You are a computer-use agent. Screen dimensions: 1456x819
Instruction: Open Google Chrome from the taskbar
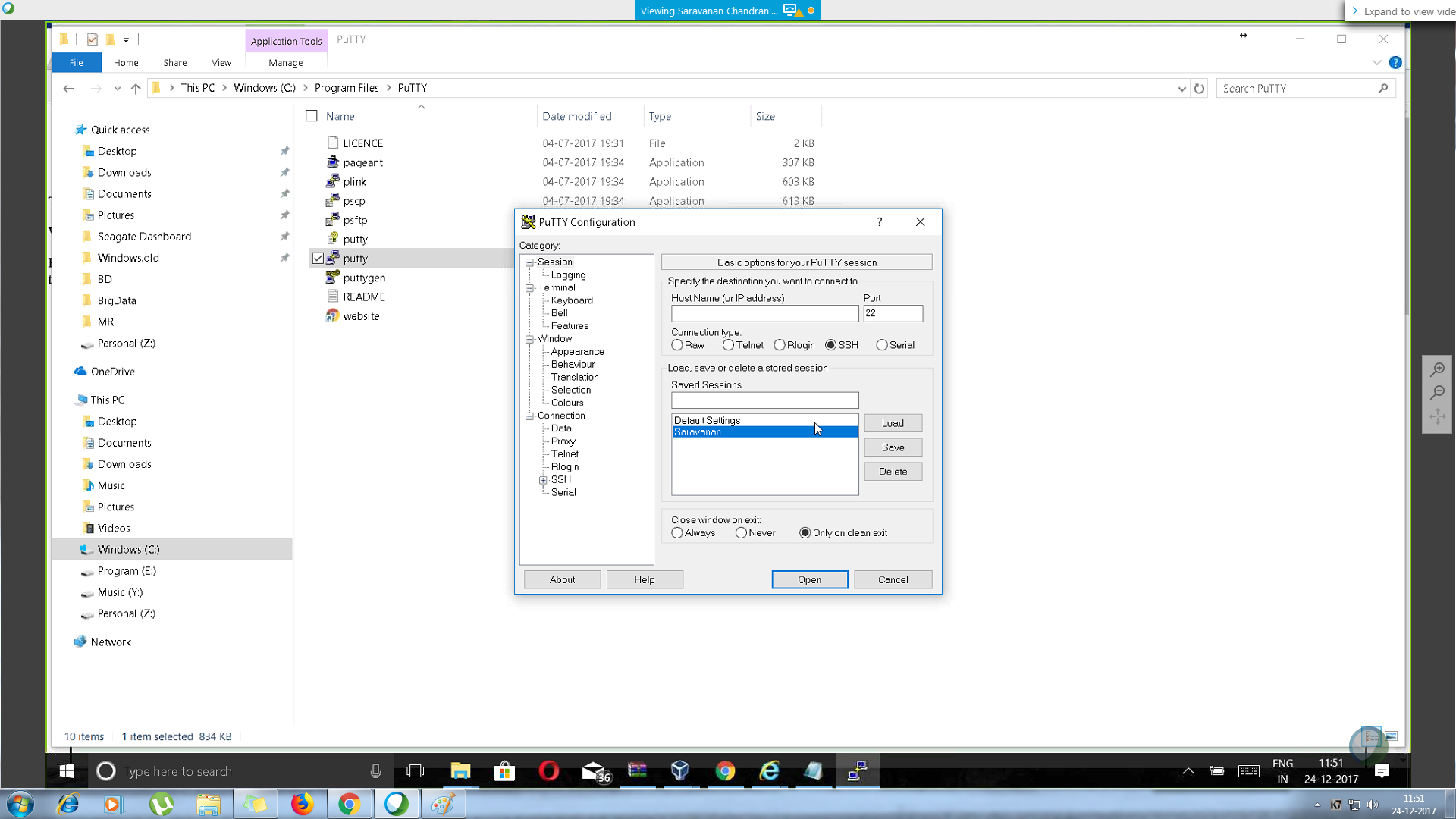pos(726,771)
